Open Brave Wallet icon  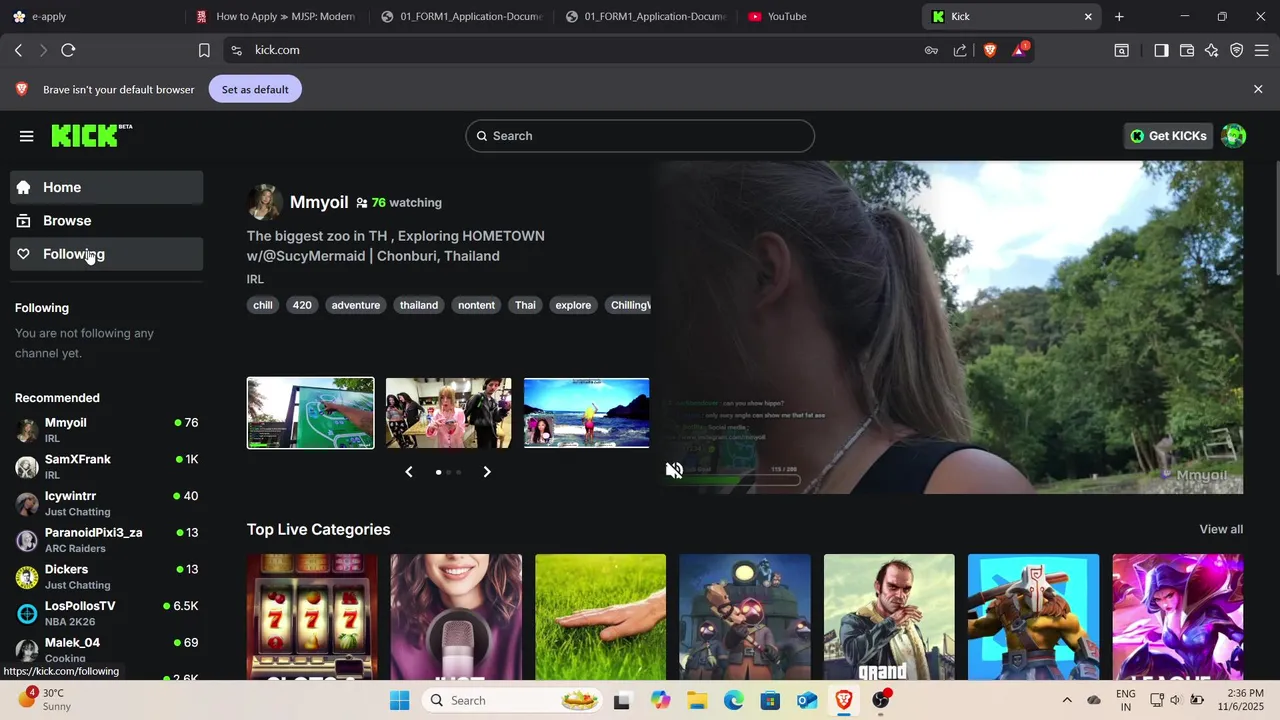[1187, 50]
